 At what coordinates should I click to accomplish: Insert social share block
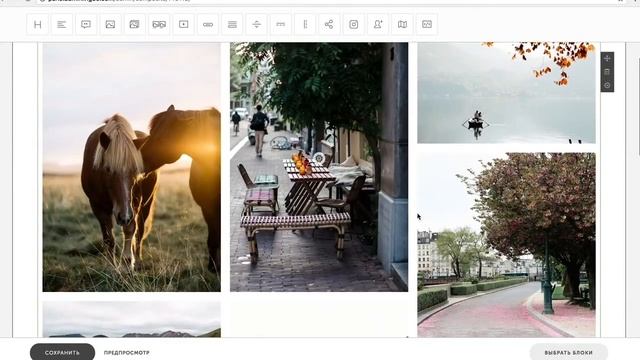tap(329, 24)
